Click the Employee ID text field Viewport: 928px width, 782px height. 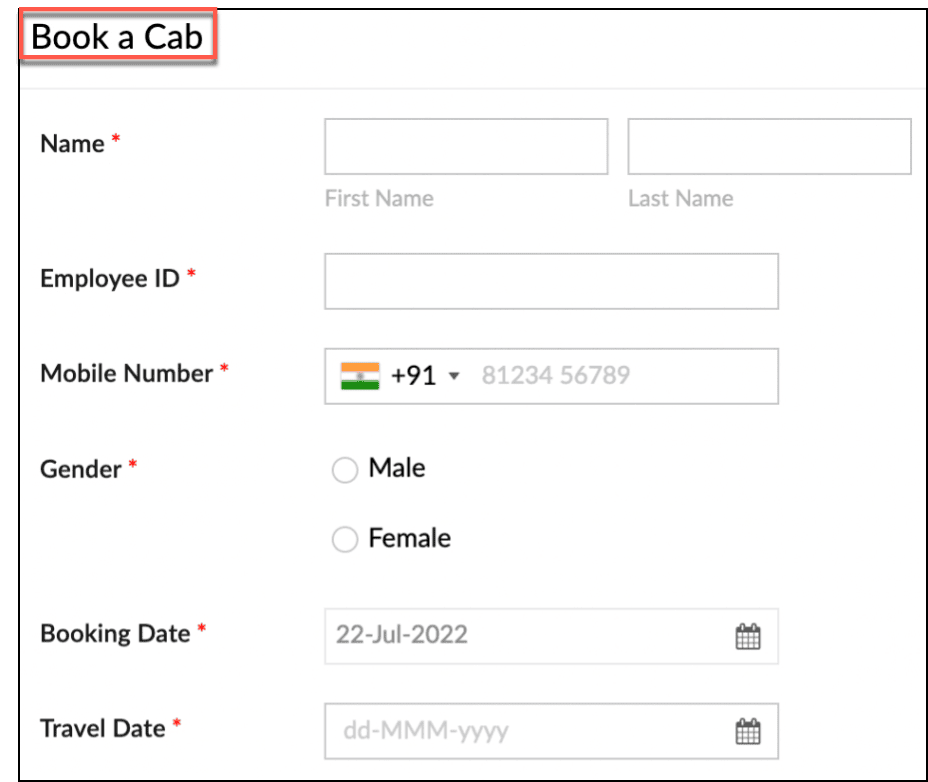coord(552,281)
